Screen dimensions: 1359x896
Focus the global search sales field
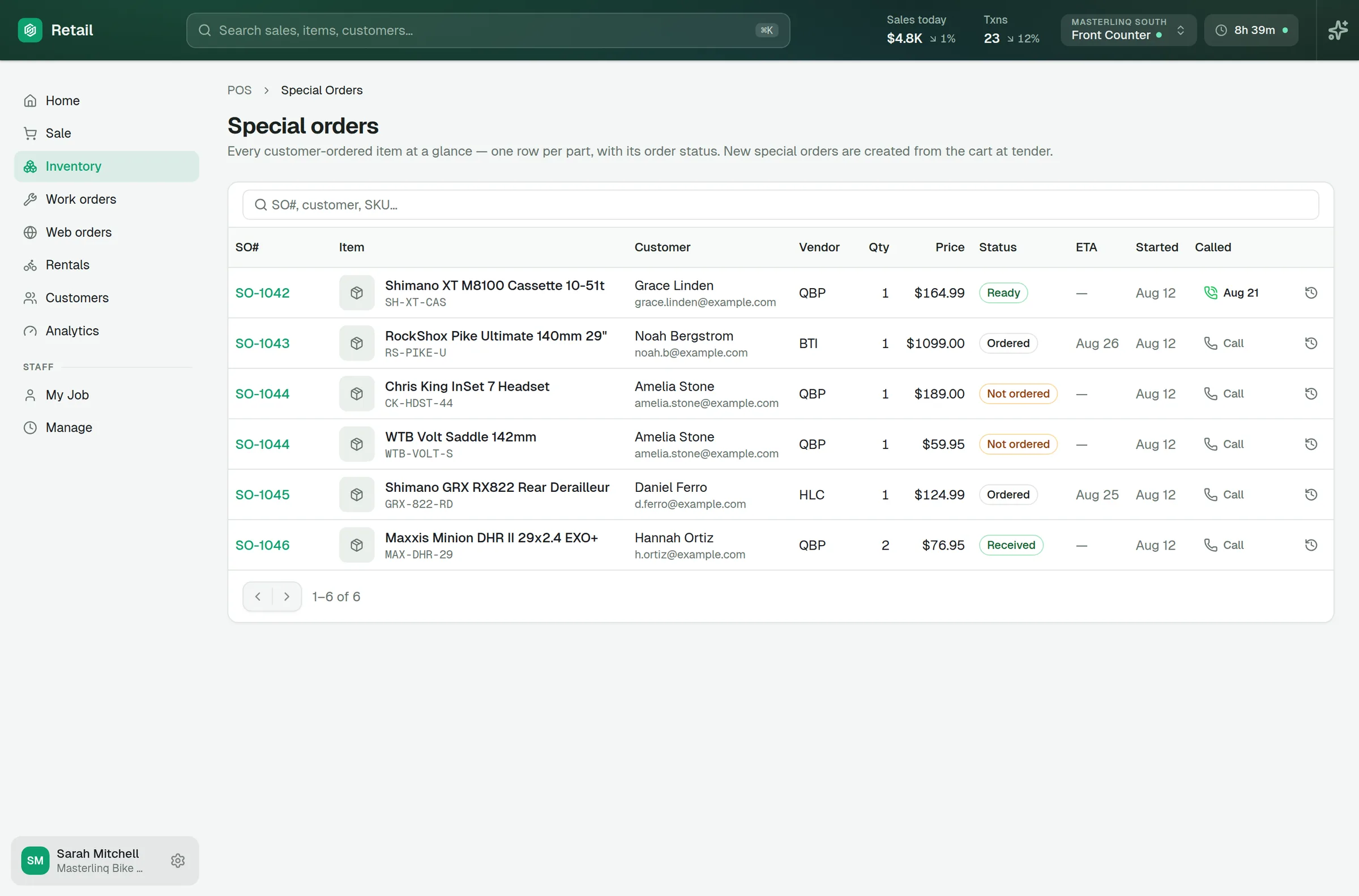(x=488, y=31)
